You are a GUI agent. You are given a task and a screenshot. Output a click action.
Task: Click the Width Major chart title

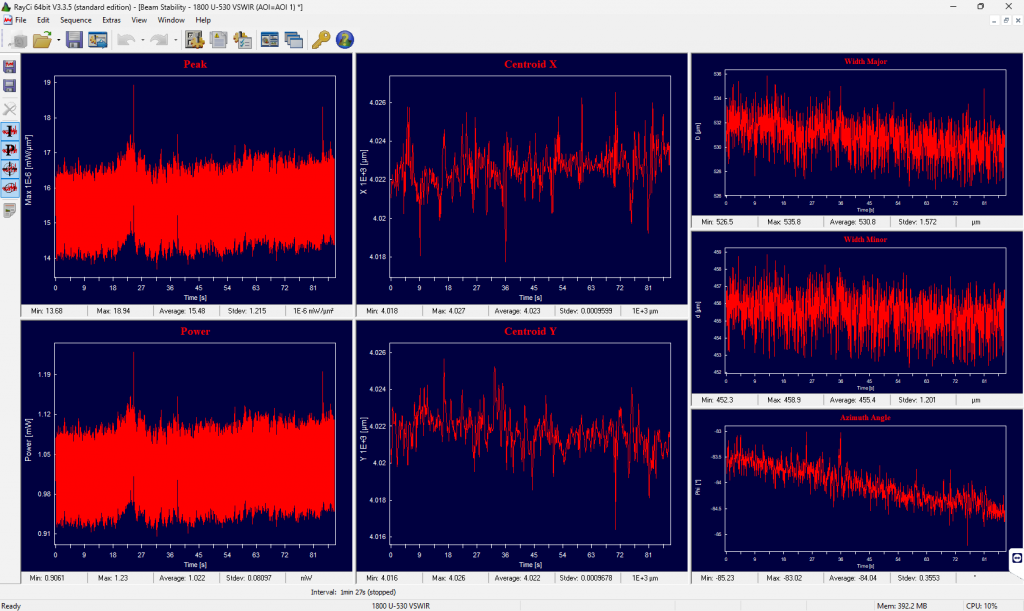click(x=865, y=61)
